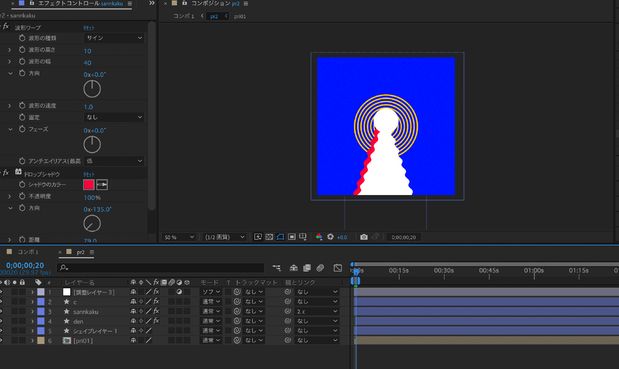Click the 波形の幅 value 40
Screen dimensions: 619x369
tap(87, 63)
